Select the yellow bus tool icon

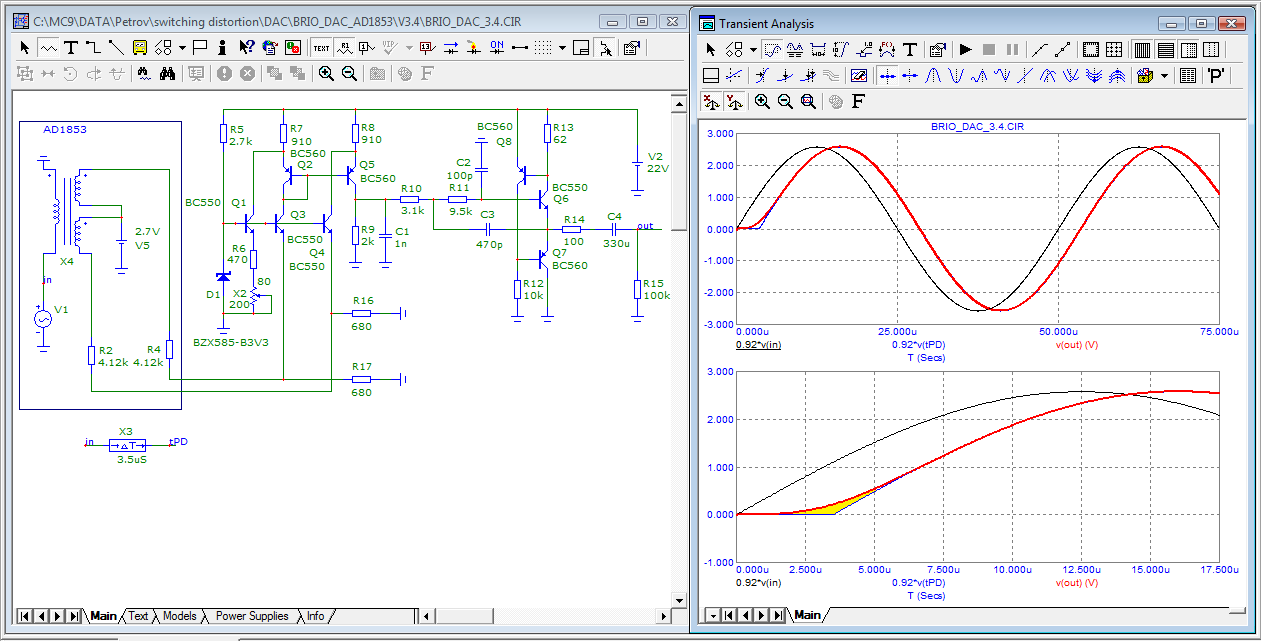(140, 47)
